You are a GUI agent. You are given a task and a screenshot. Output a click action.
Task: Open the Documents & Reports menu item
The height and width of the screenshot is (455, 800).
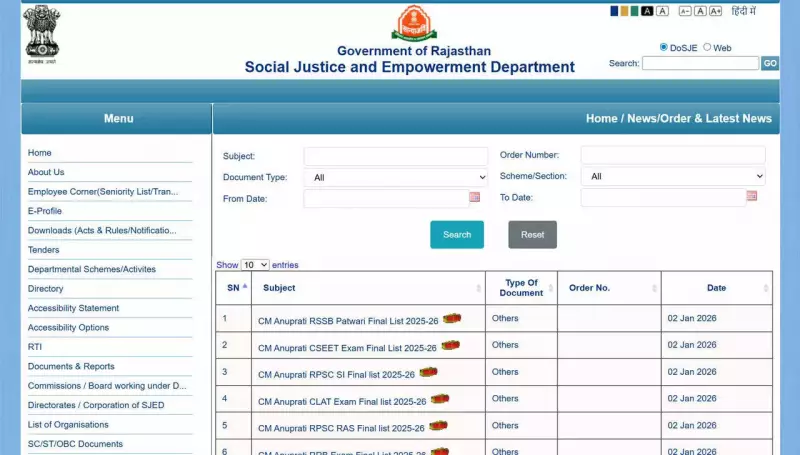(x=71, y=366)
